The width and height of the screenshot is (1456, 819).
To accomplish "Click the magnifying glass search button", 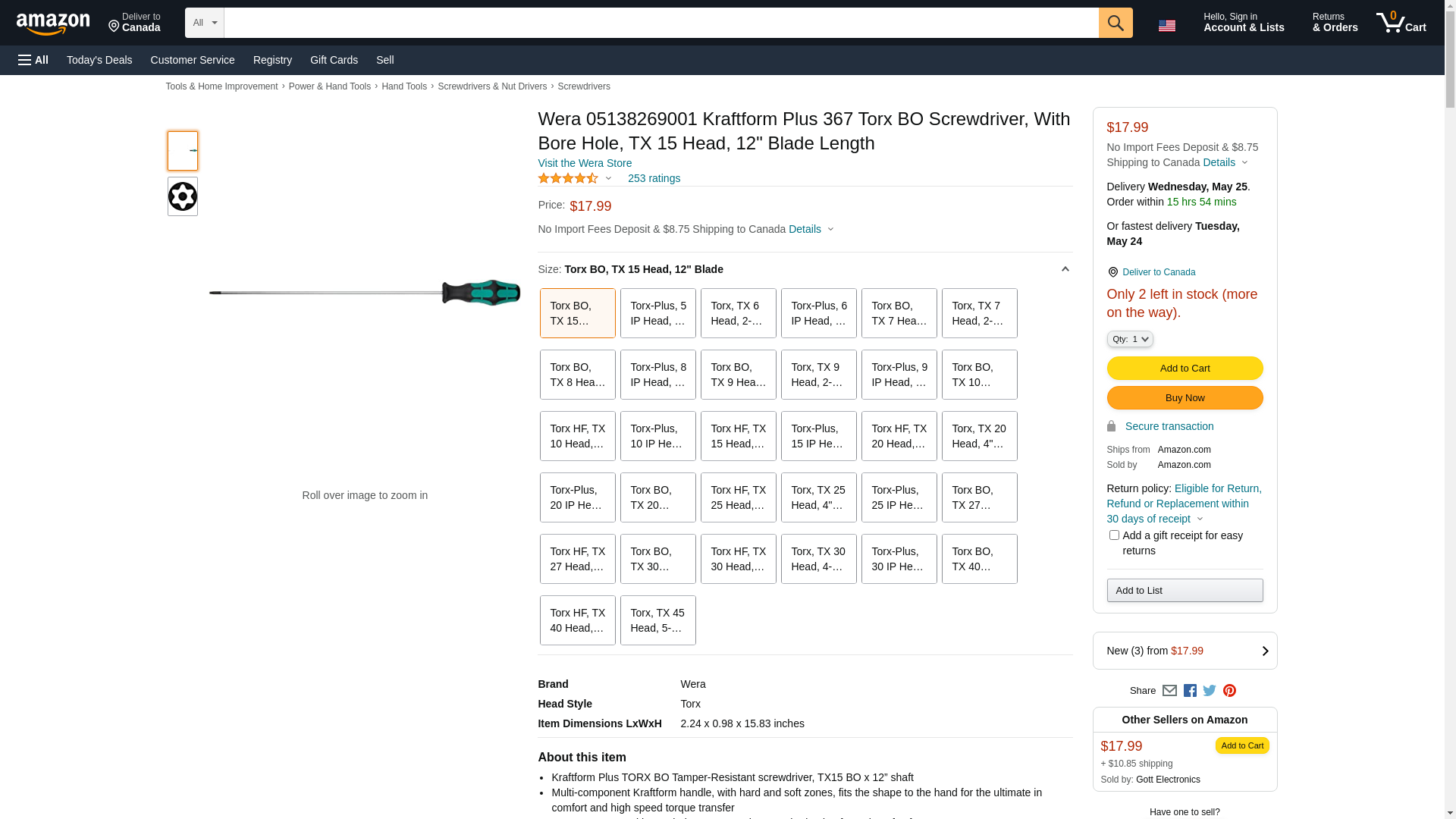I will pos(1115,23).
